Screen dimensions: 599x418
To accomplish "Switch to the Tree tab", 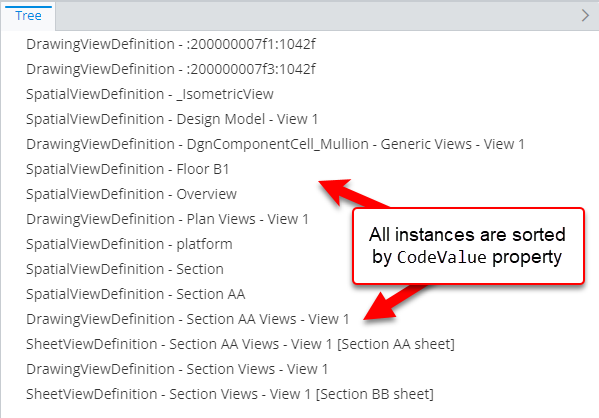I will pos(28,16).
